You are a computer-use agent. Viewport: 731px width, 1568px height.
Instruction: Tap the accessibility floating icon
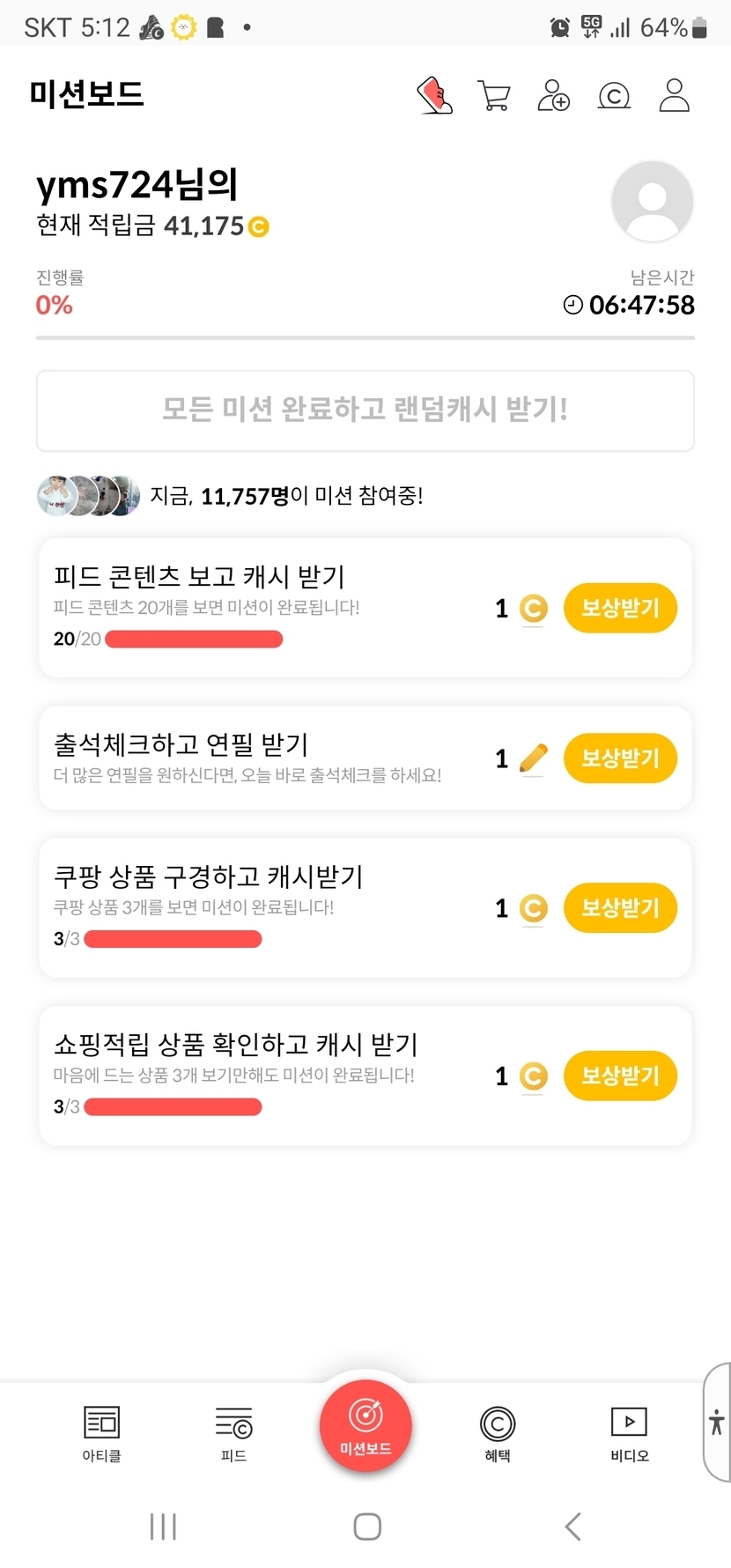coord(716,1422)
